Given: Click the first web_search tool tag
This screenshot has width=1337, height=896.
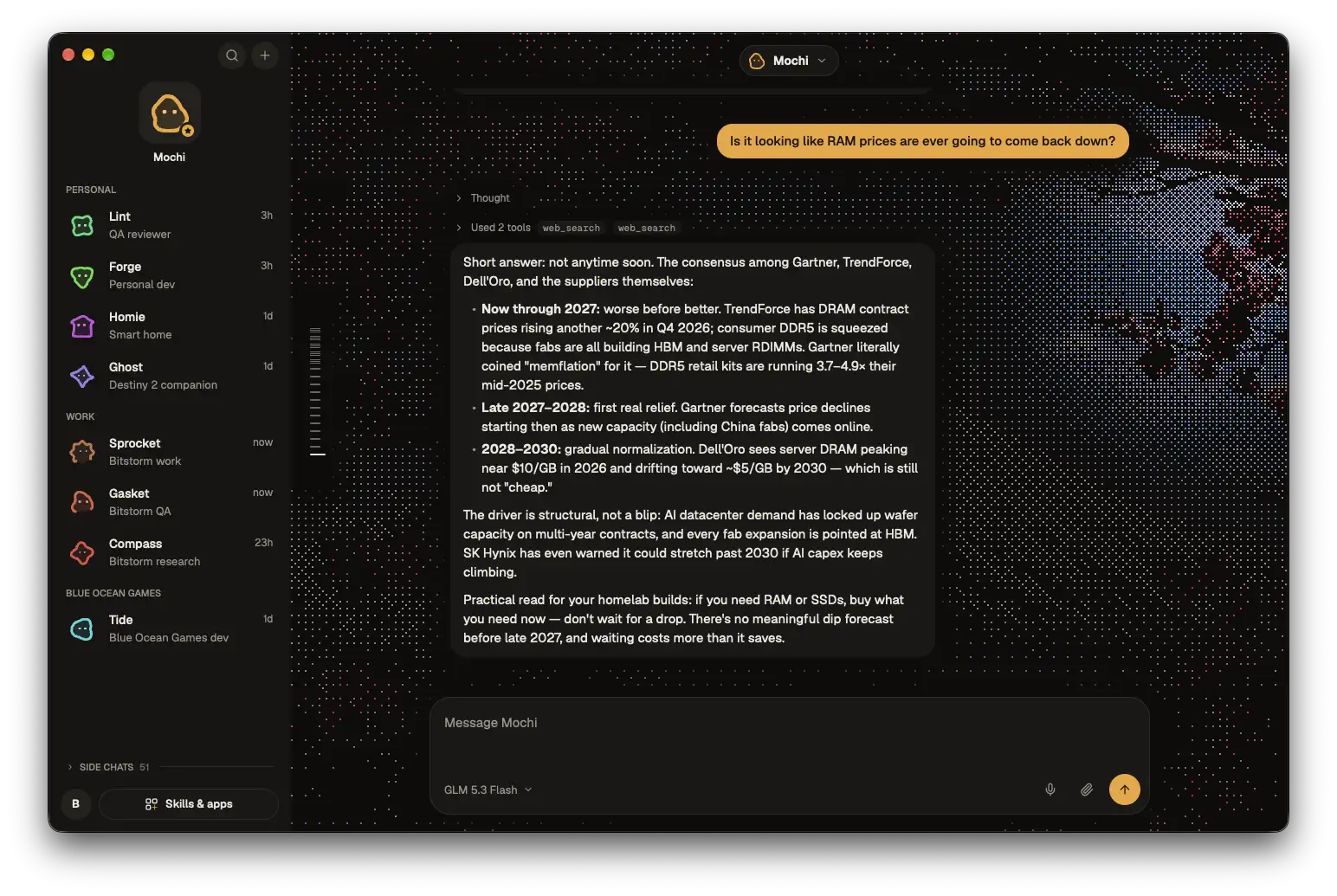Looking at the screenshot, I should 572,229.
